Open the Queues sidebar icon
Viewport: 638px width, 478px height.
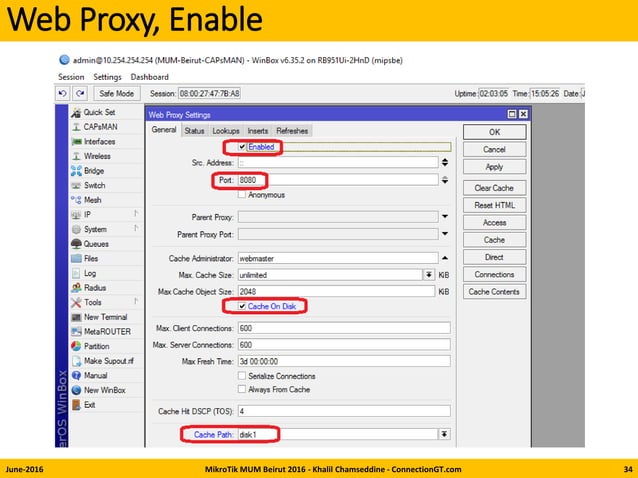coord(76,244)
